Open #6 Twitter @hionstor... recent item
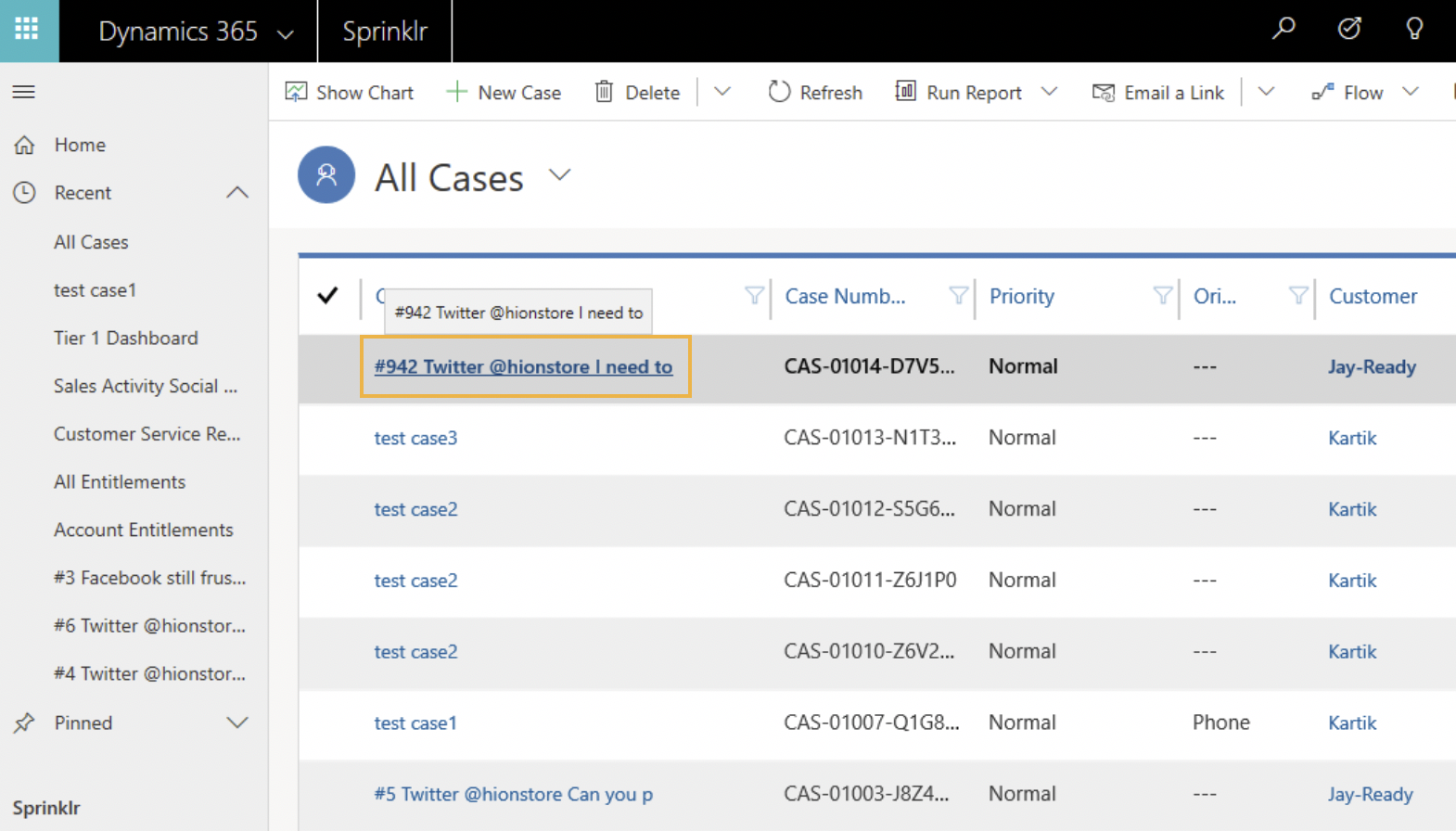This screenshot has width=1456, height=831. coord(149,626)
